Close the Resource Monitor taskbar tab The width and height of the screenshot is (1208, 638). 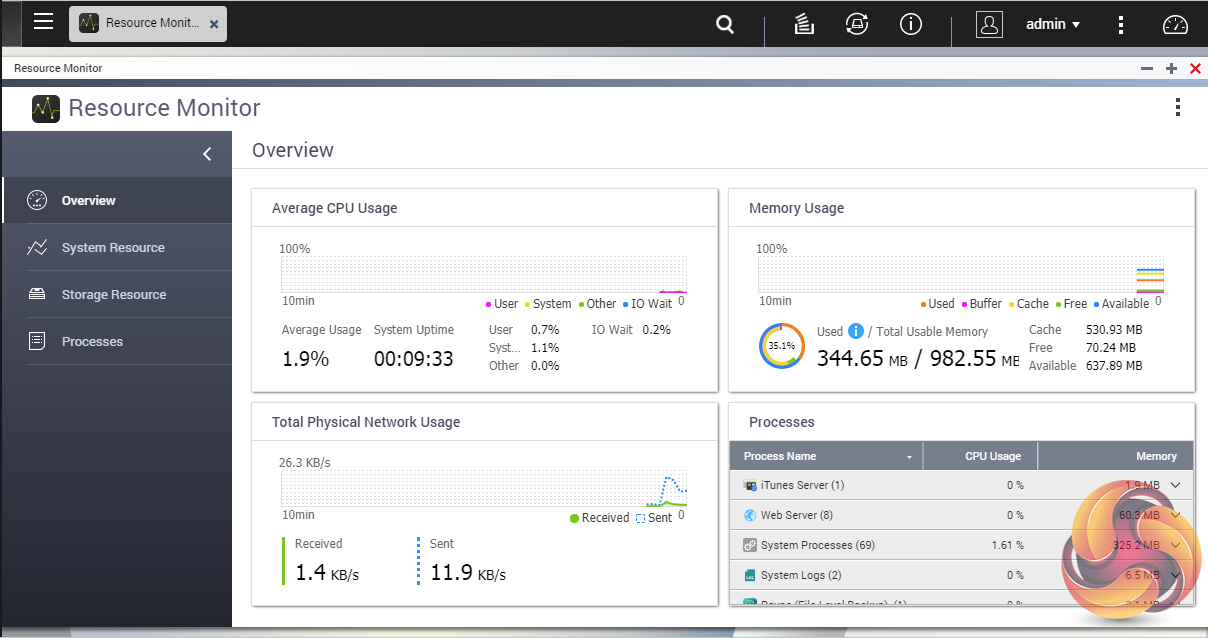(x=213, y=24)
